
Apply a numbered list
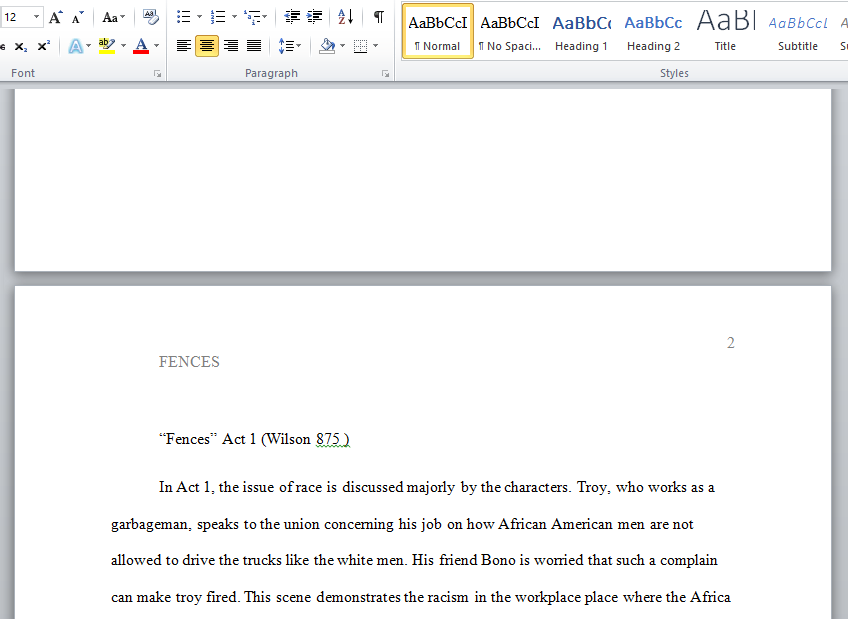pos(218,17)
